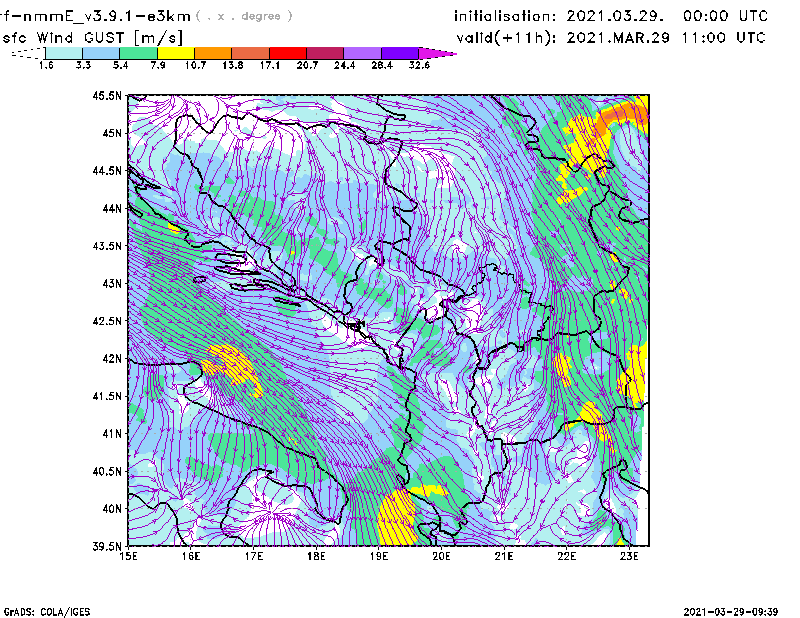Image resolution: width=800 pixels, height=618 pixels.
Task: Click the 45.5N latitude label
Action: (x=107, y=95)
